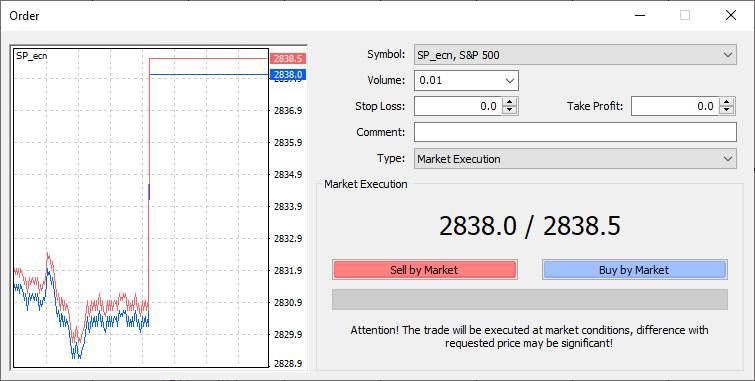The width and height of the screenshot is (755, 381).
Task: Click the Take Profit input field
Action: click(x=675, y=106)
